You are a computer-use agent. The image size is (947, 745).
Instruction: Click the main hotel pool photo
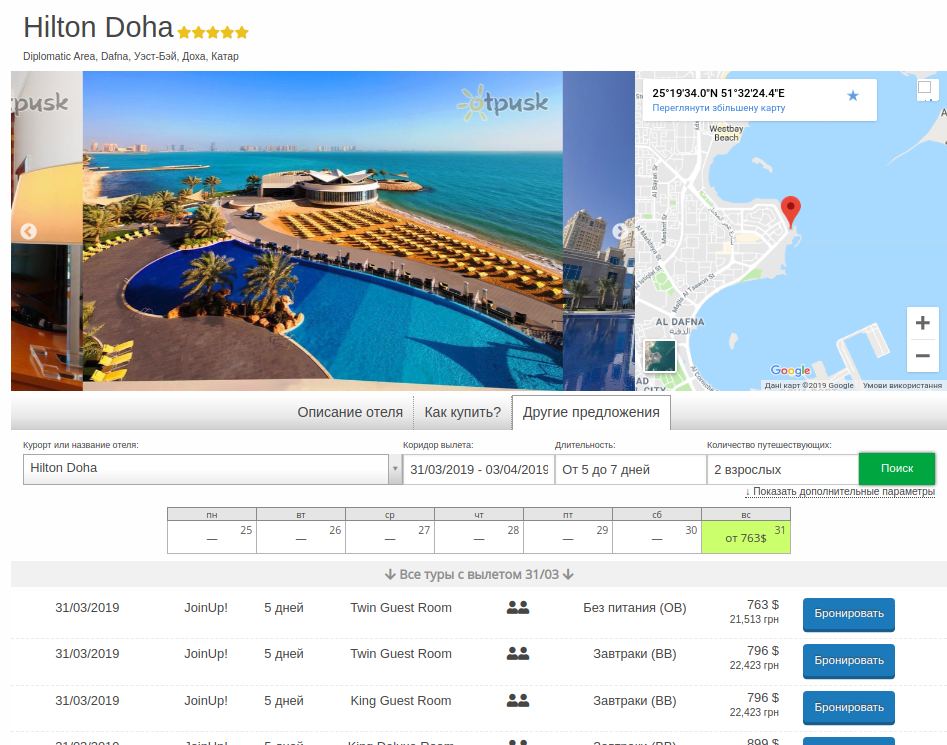tap(323, 231)
